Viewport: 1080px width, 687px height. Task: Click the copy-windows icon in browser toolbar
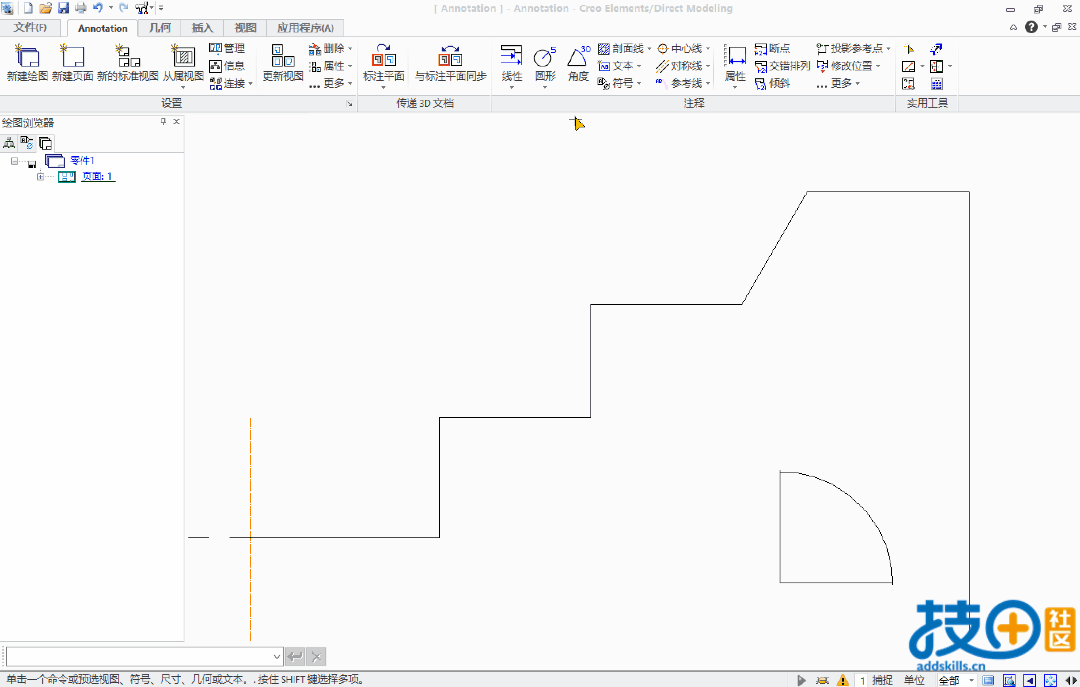(x=45, y=143)
